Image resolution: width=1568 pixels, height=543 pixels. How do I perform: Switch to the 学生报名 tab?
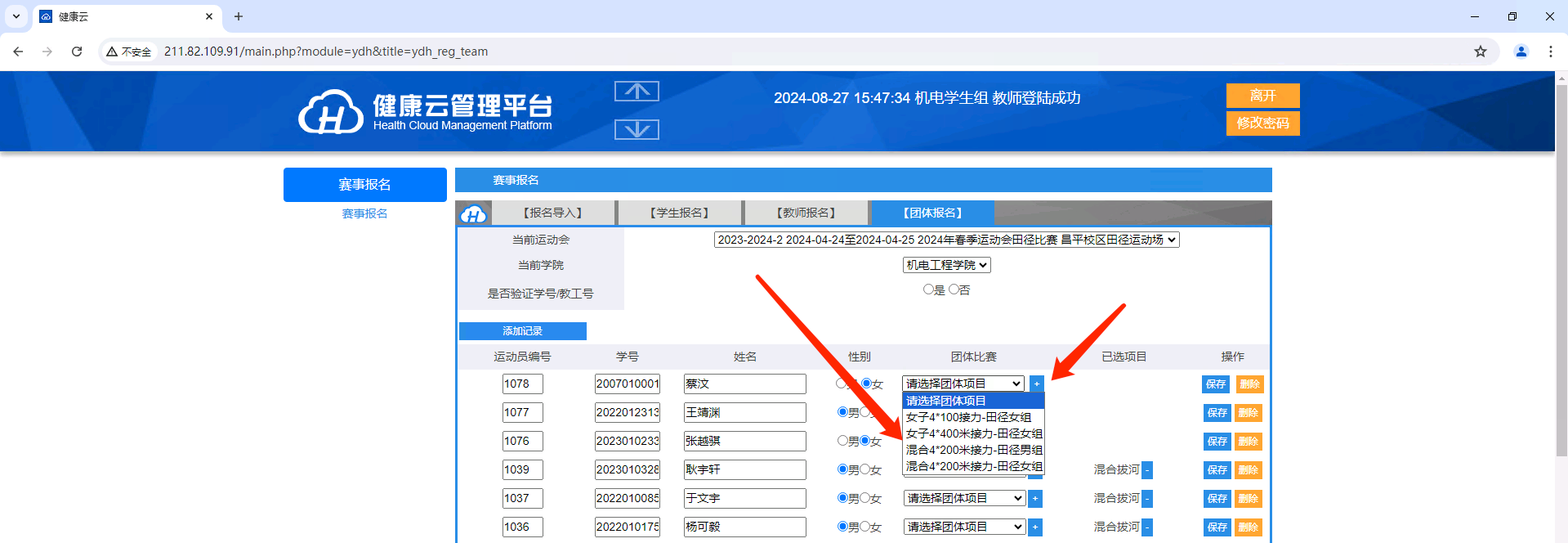click(x=679, y=213)
